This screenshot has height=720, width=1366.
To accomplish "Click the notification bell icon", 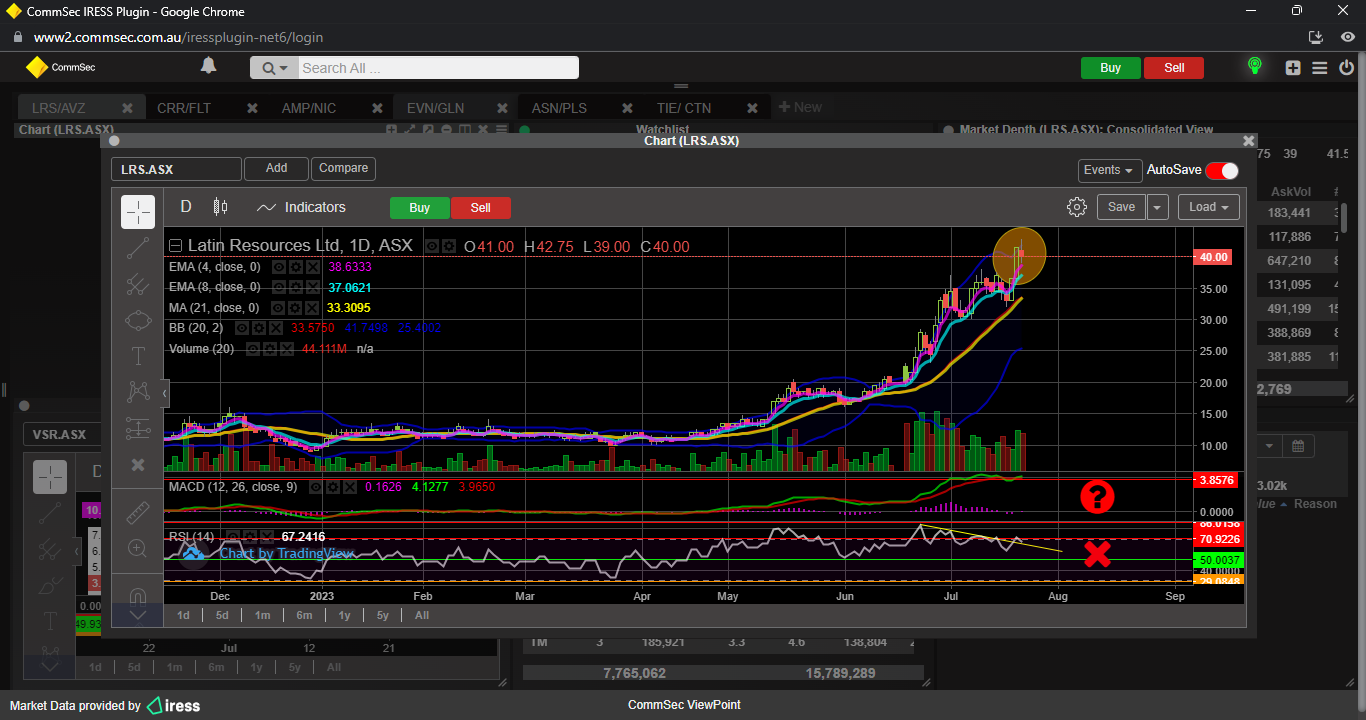I will (208, 66).
